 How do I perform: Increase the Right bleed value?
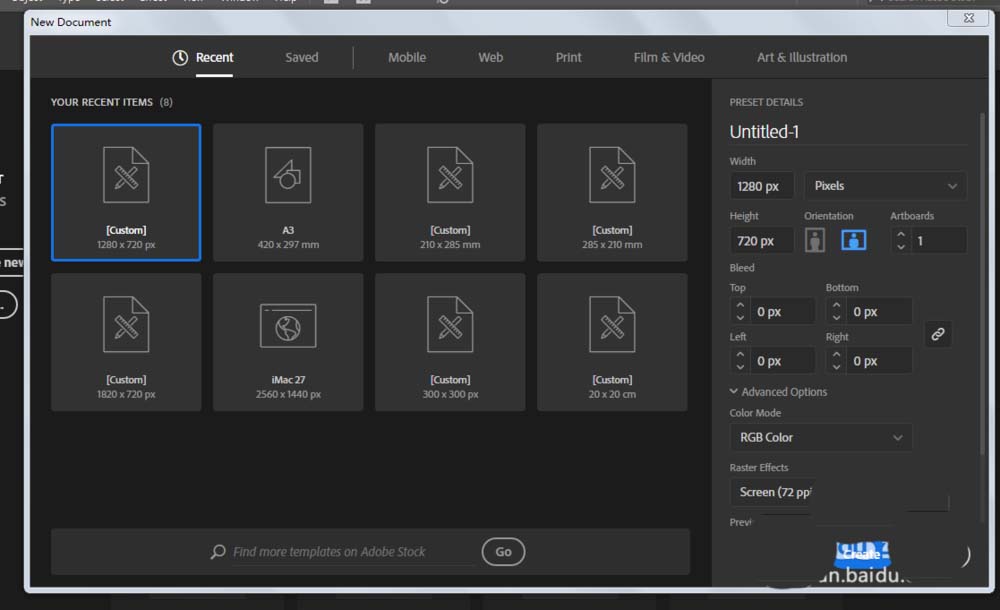tap(836, 355)
